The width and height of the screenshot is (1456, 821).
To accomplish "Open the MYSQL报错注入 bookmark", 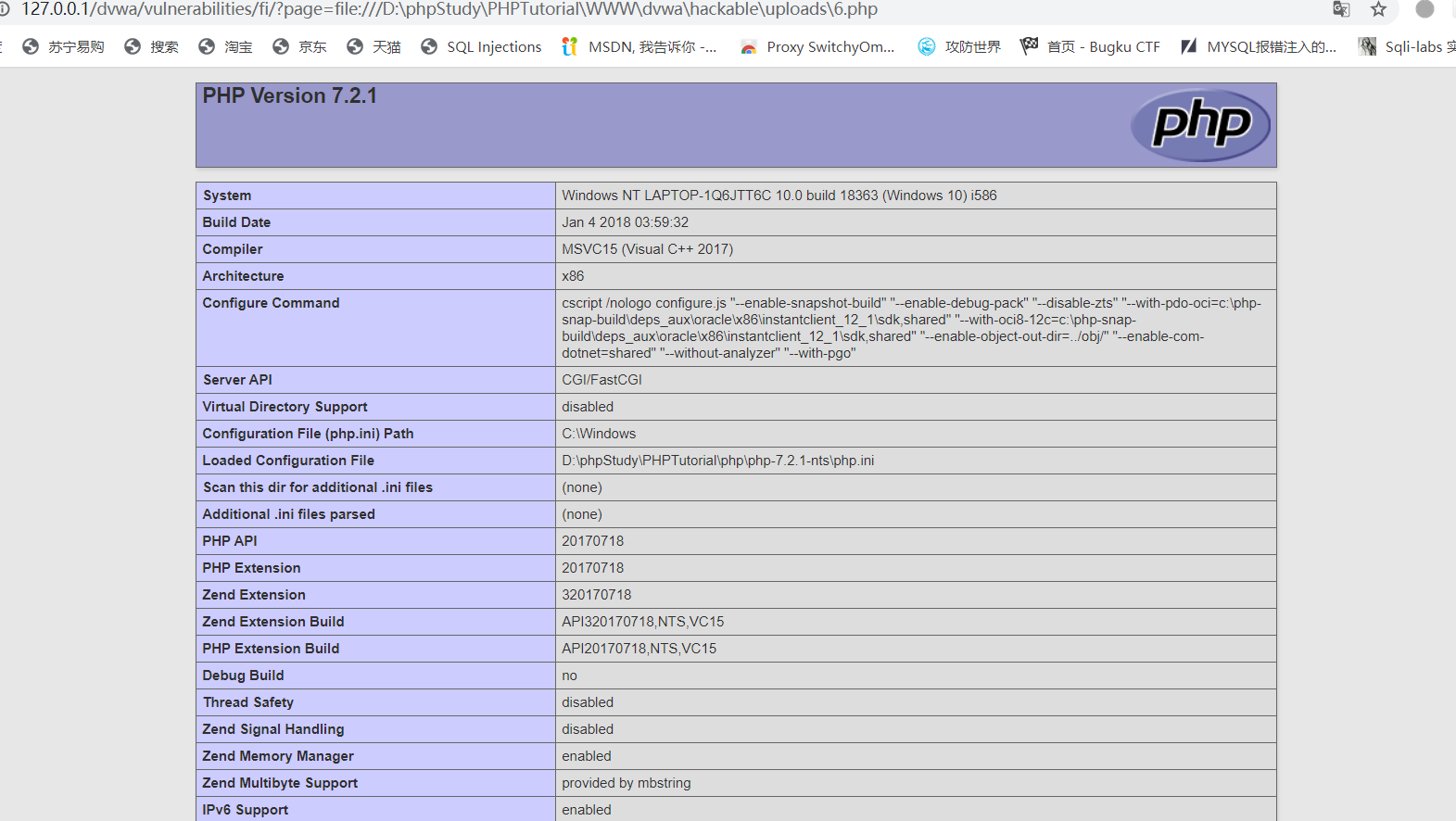I will tap(1259, 47).
